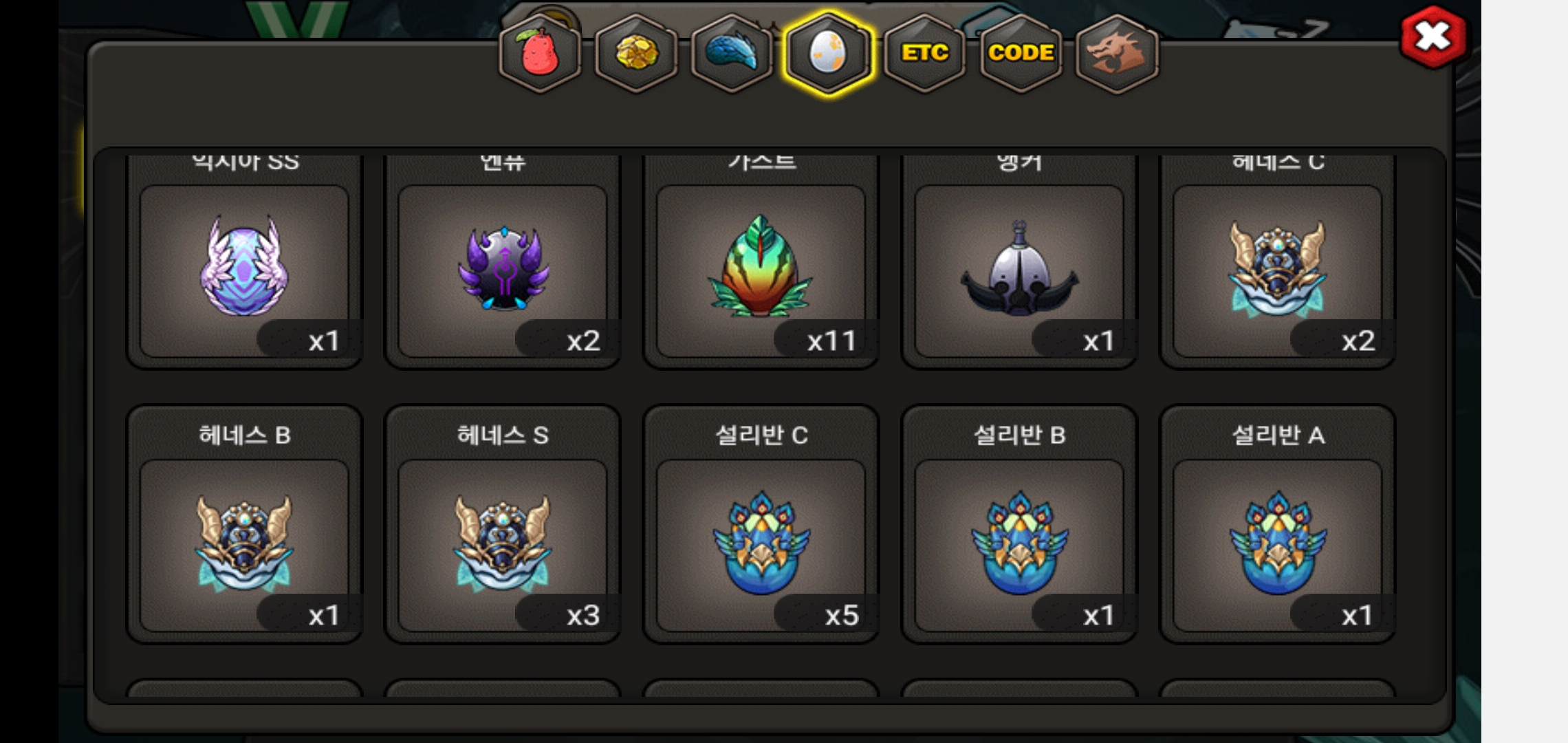Open the ETC tab

click(x=925, y=54)
